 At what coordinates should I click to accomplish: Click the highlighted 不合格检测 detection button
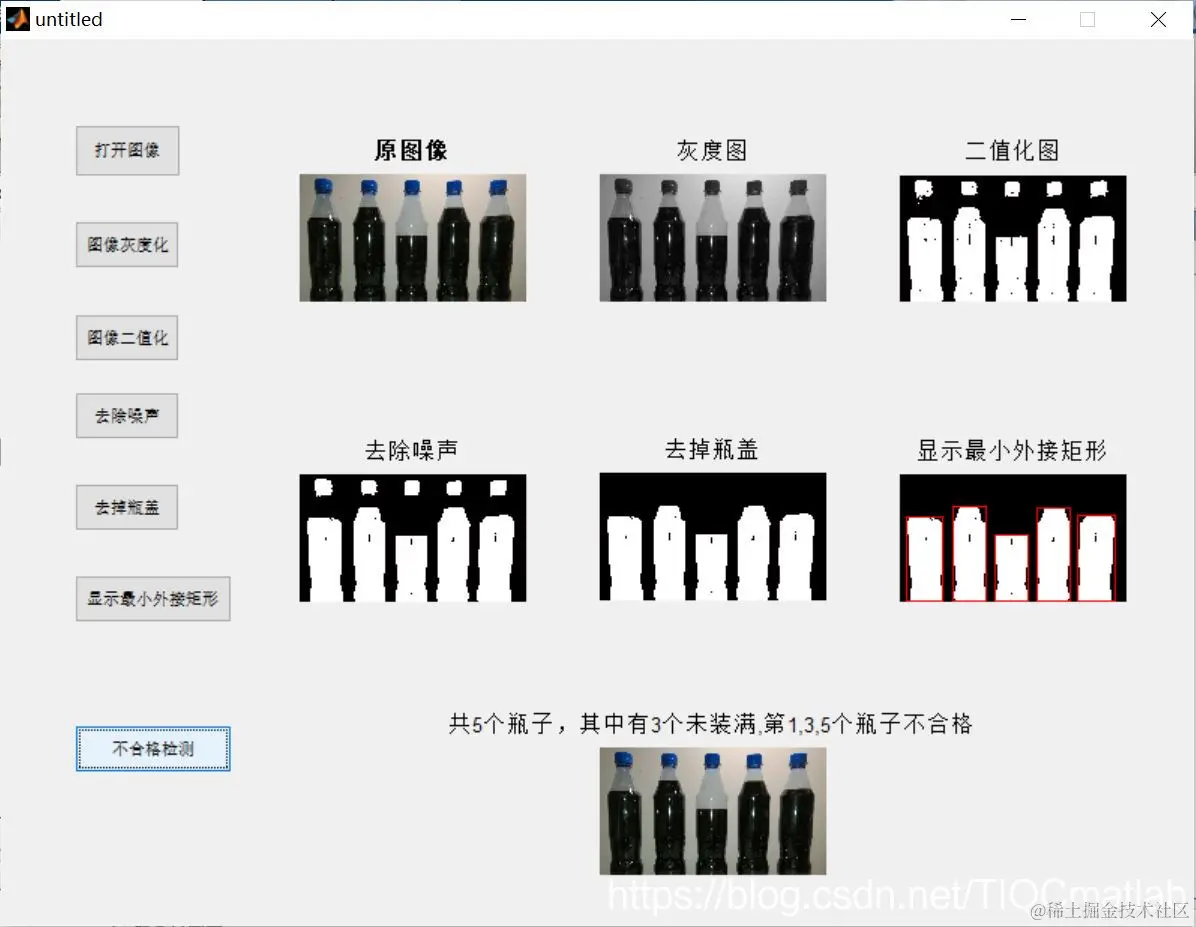click(x=152, y=748)
